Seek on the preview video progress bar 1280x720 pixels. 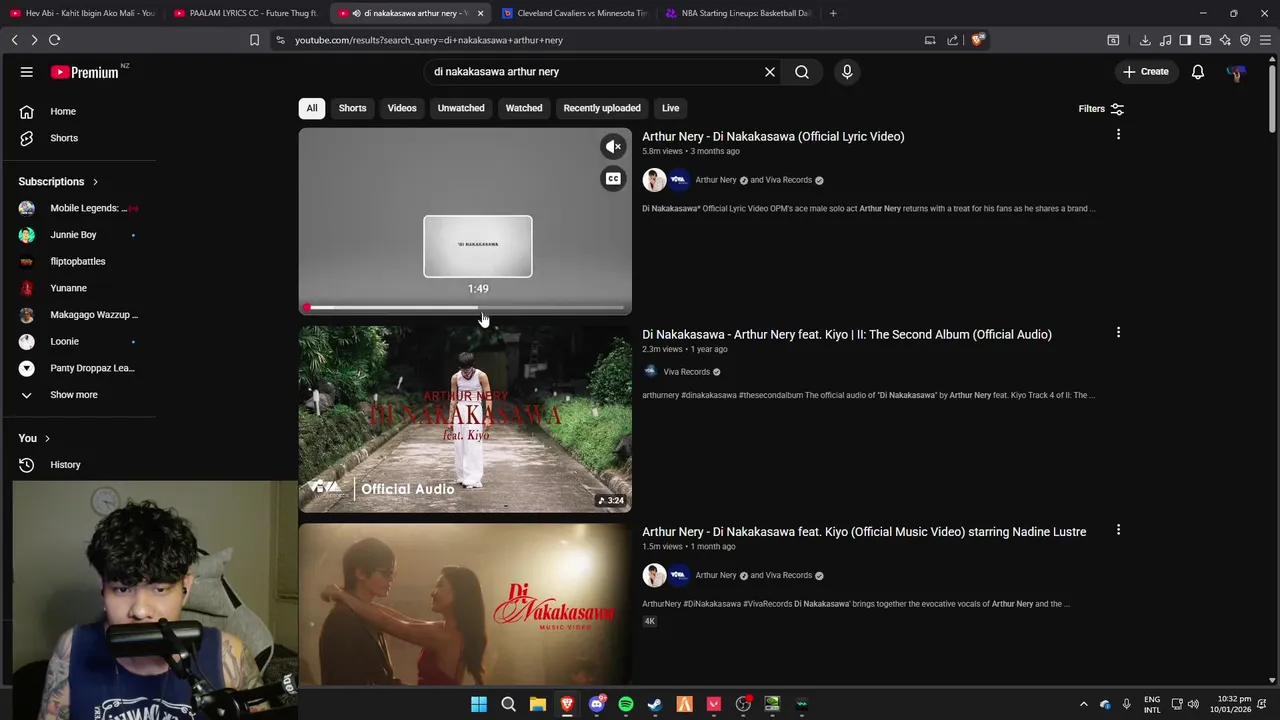(x=465, y=308)
